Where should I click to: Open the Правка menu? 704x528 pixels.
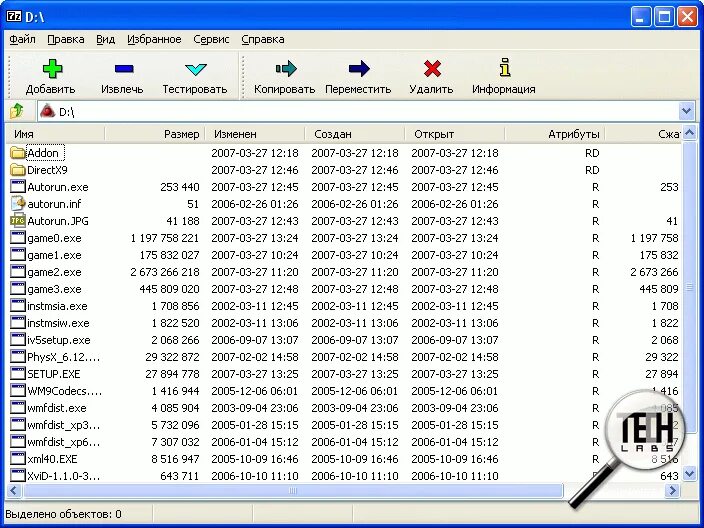tap(66, 39)
